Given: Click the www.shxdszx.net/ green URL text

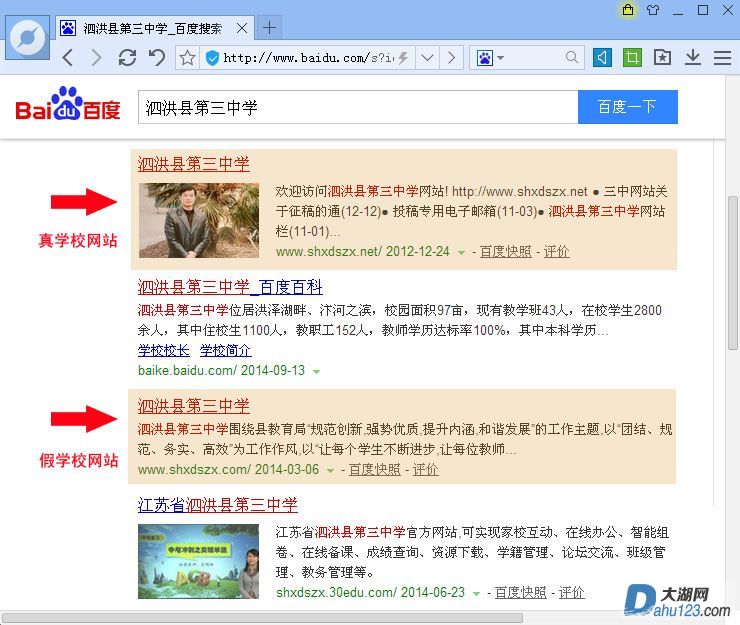Looking at the screenshot, I should [x=329, y=252].
